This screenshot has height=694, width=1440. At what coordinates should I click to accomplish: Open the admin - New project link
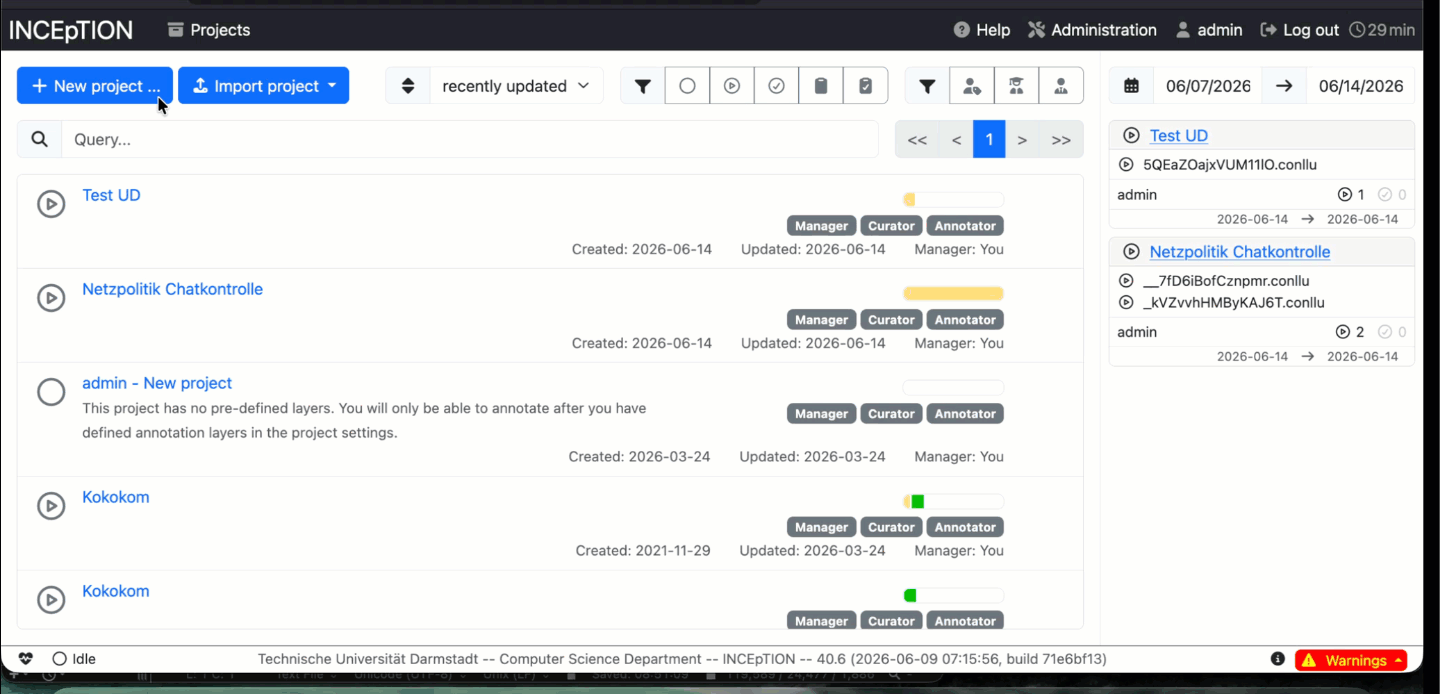(x=157, y=383)
